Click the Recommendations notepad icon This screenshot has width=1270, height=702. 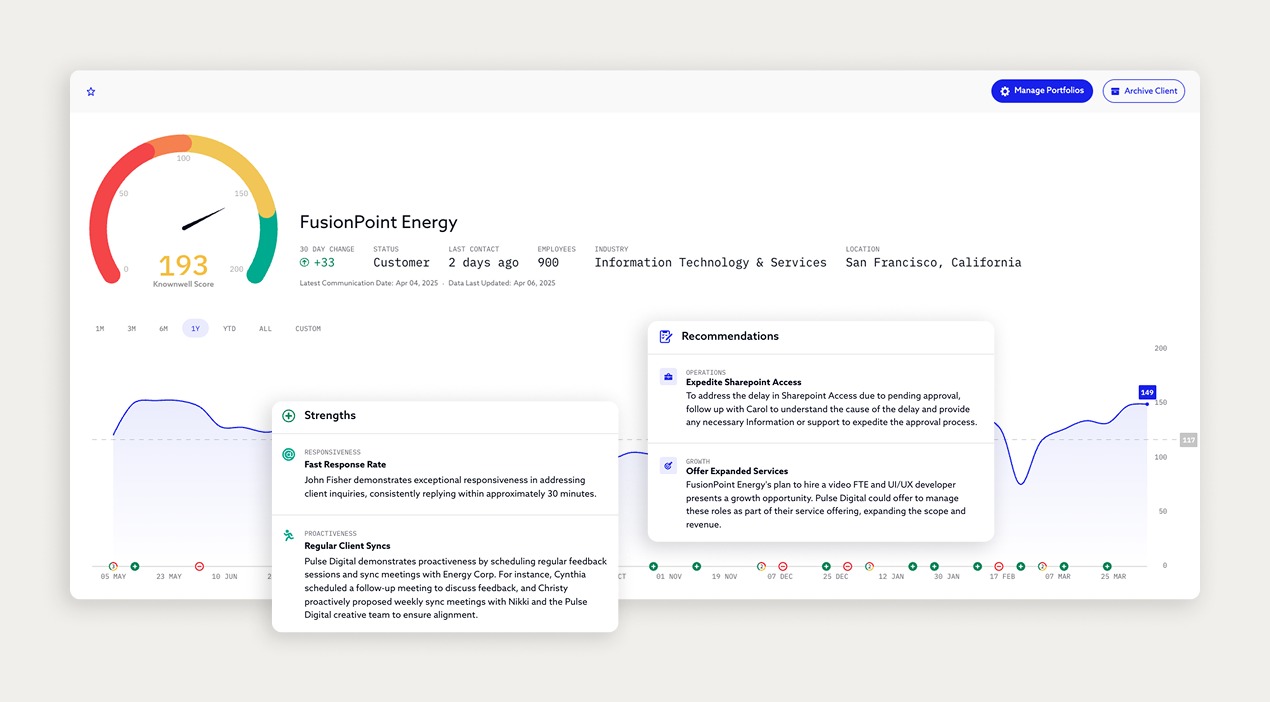pos(666,337)
